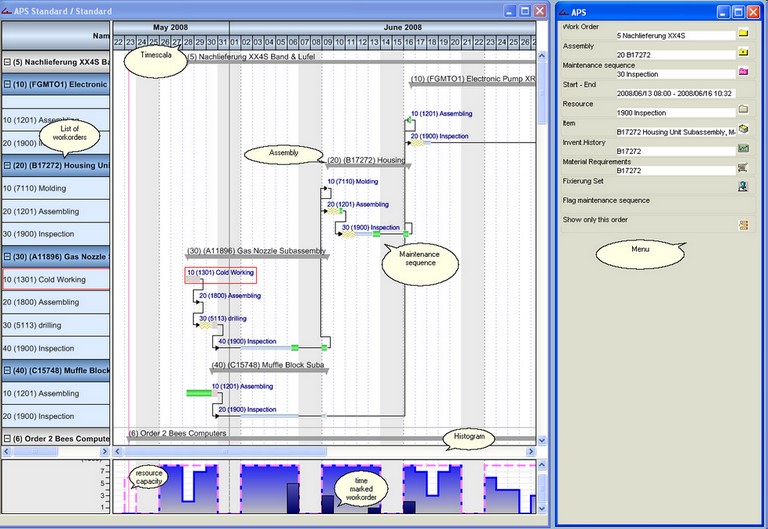Open the Resource folder icon
The width and height of the screenshot is (768, 529).
coord(743,109)
